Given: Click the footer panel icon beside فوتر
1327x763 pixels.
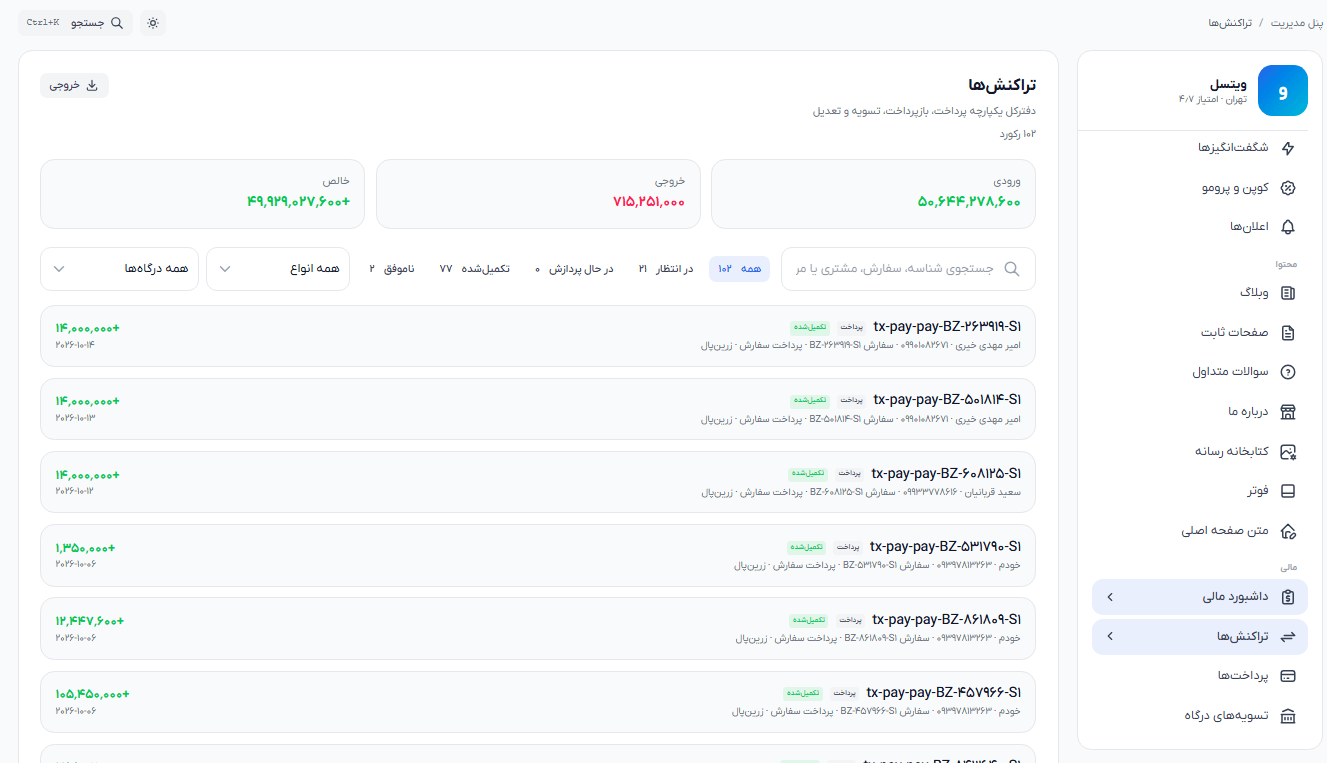Looking at the screenshot, I should [1288, 491].
